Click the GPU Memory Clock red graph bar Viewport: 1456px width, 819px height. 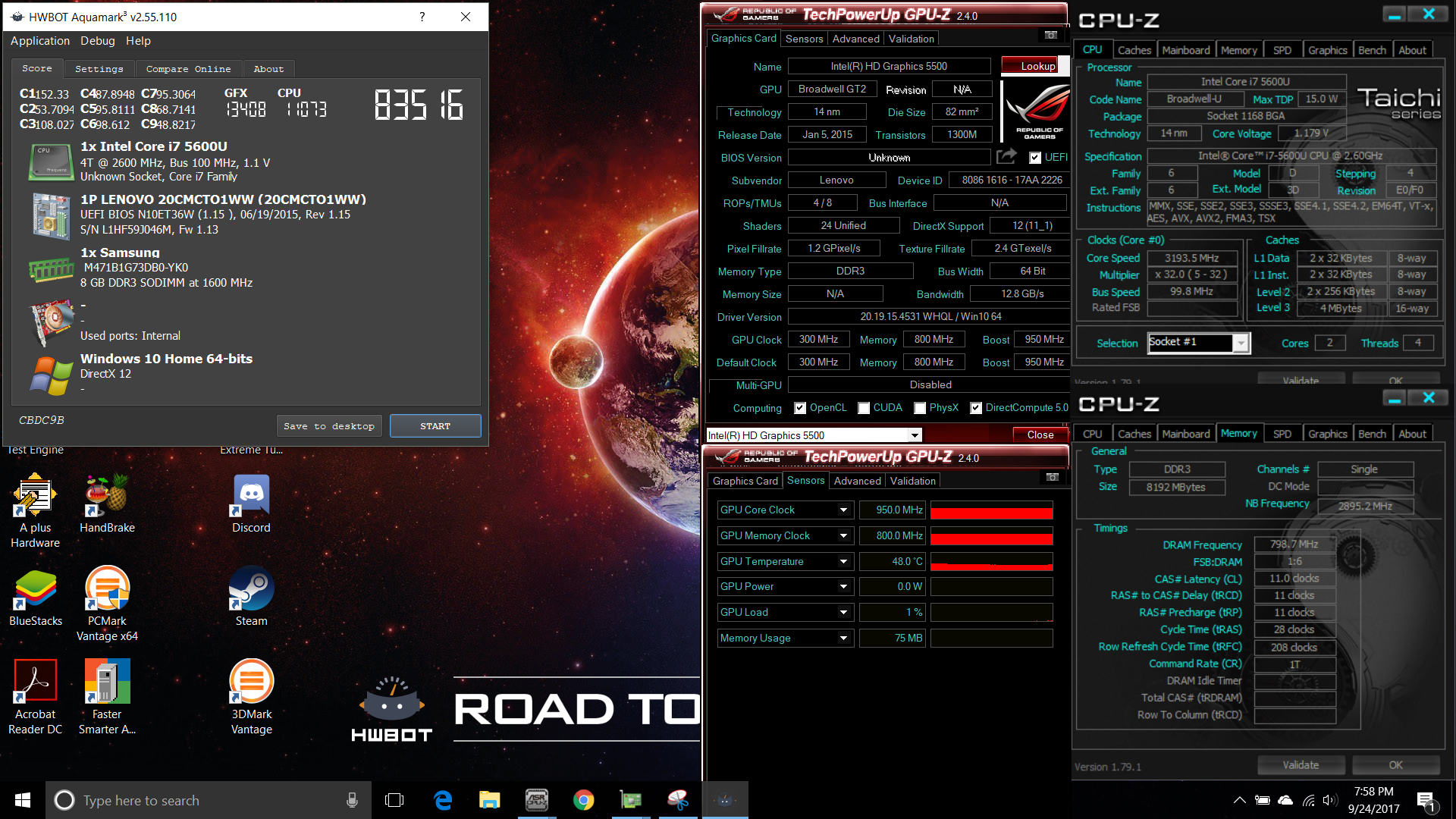coord(992,536)
